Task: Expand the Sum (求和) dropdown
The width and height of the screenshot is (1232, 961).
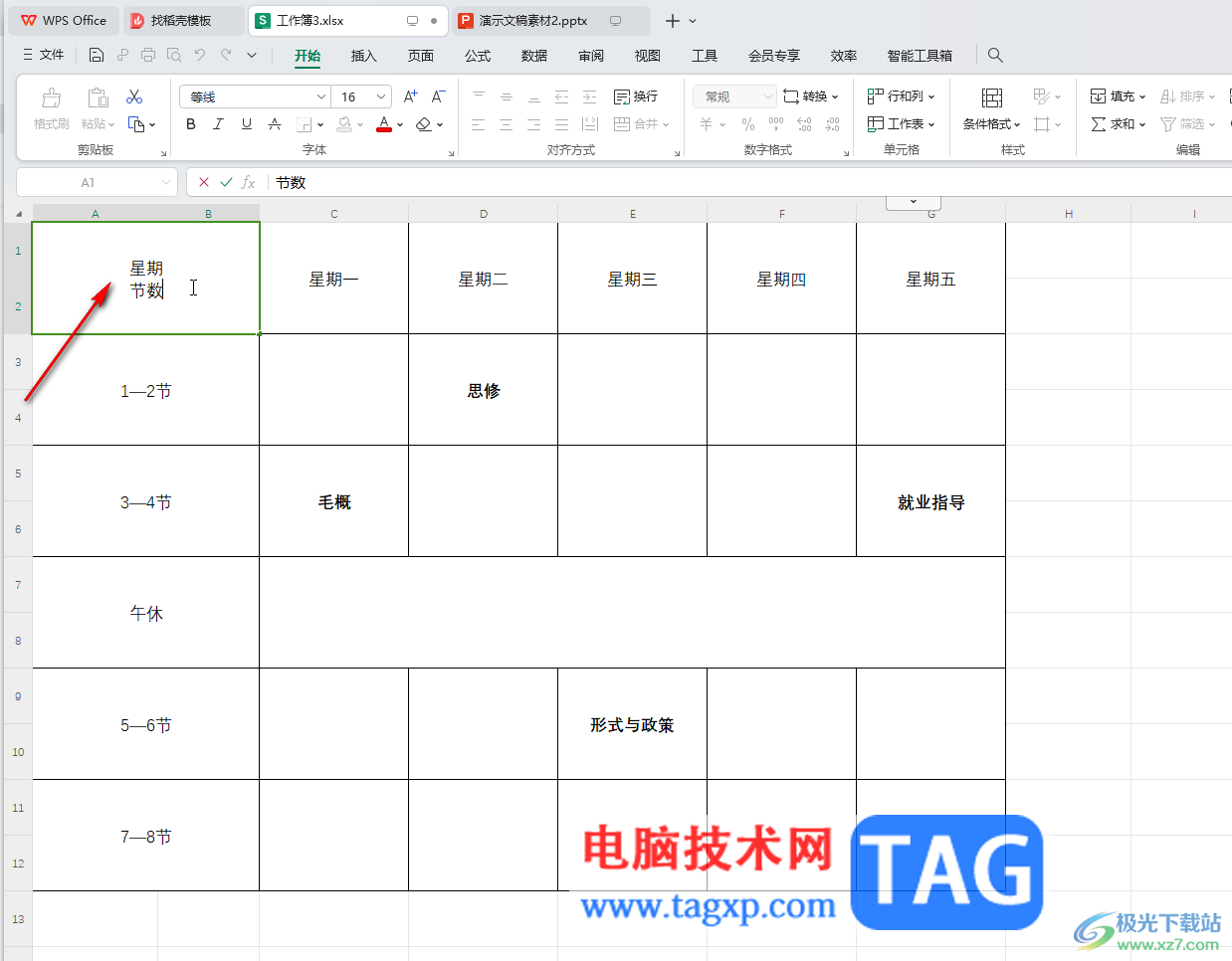Action: [x=1119, y=124]
